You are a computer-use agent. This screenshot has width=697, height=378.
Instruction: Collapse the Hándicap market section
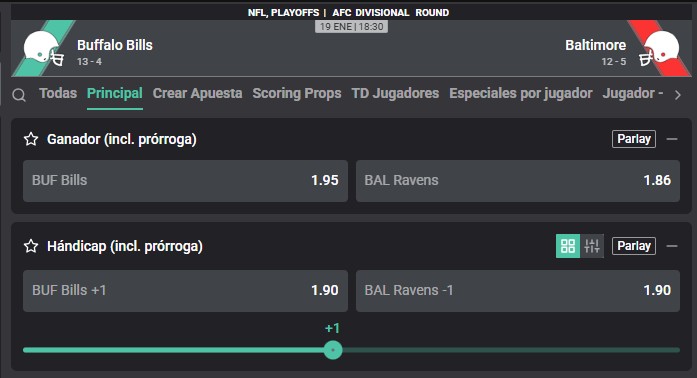[x=672, y=246]
